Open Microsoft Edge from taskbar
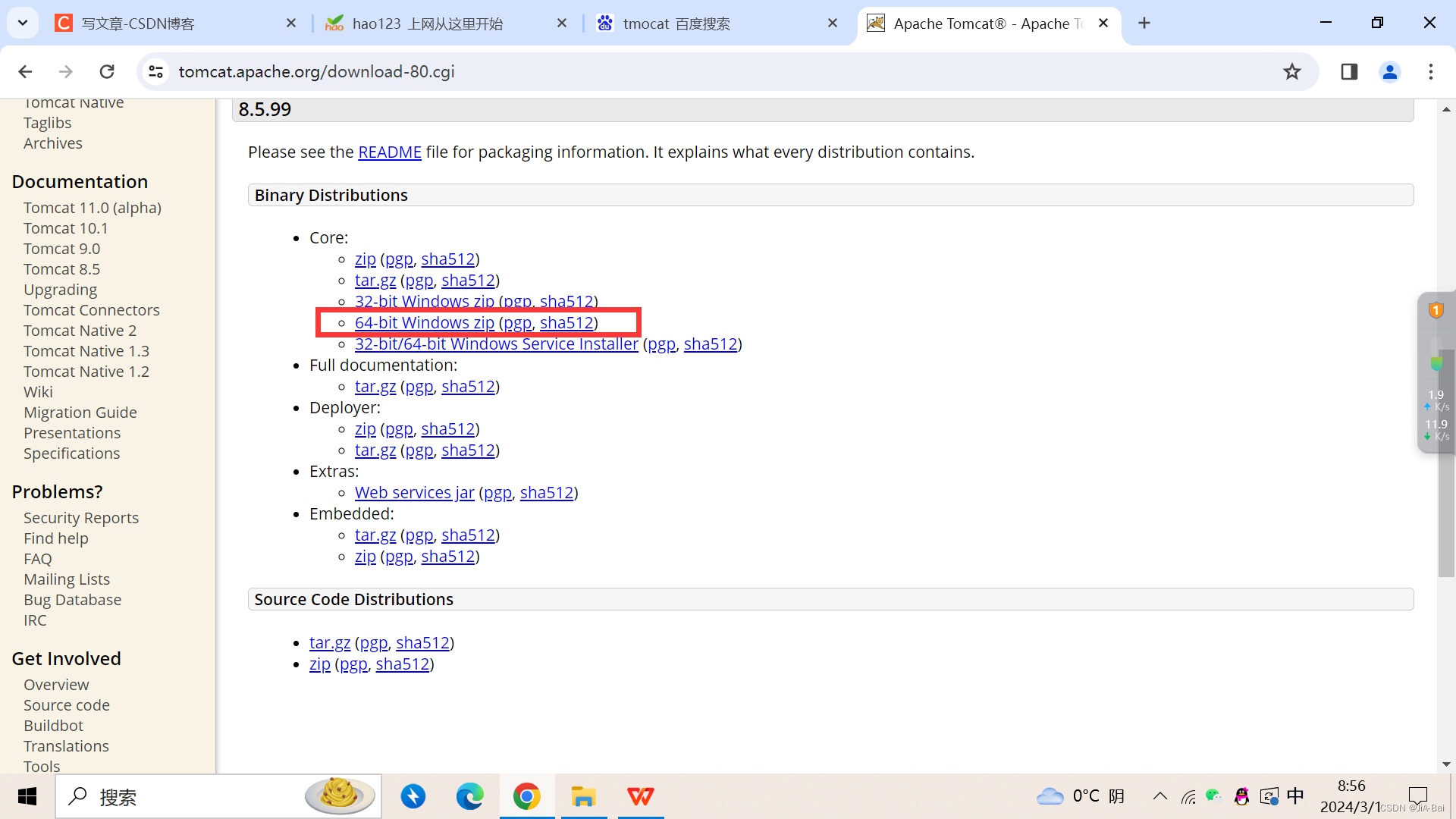Image resolution: width=1456 pixels, height=819 pixels. [x=469, y=796]
